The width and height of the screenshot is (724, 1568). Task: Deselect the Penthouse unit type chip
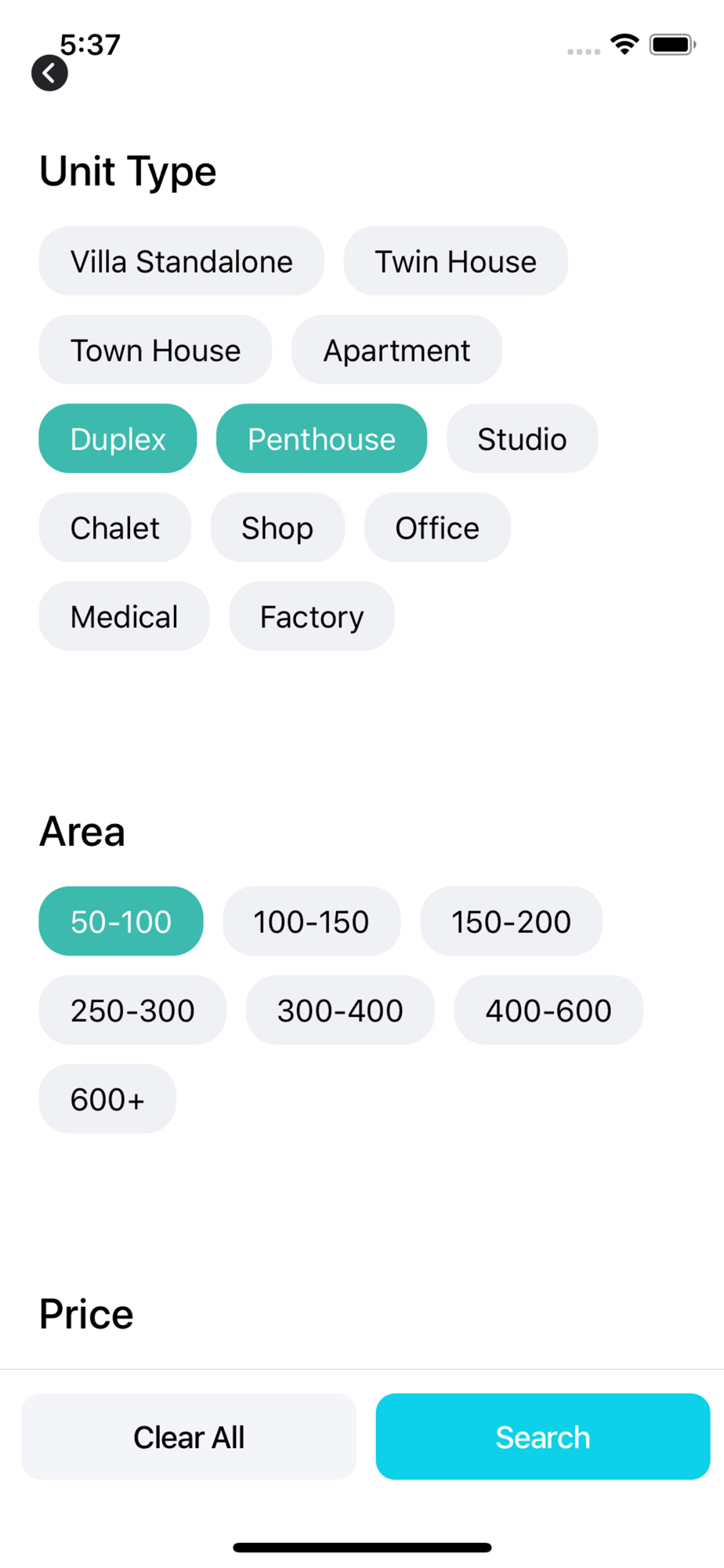tap(321, 438)
